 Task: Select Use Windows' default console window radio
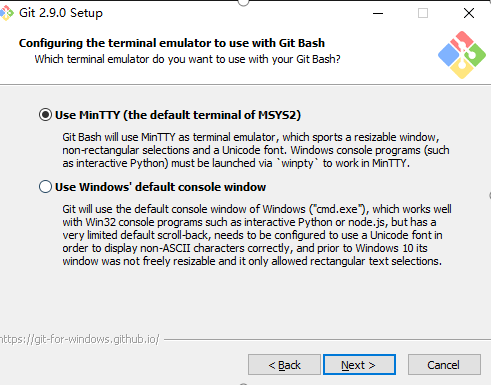click(x=45, y=187)
